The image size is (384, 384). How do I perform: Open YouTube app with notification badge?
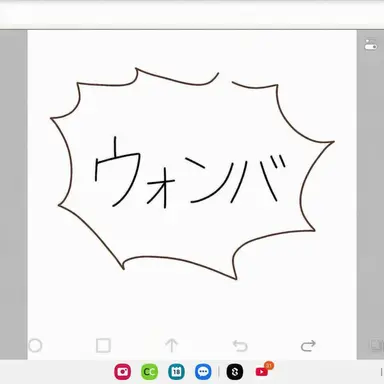coord(263,371)
